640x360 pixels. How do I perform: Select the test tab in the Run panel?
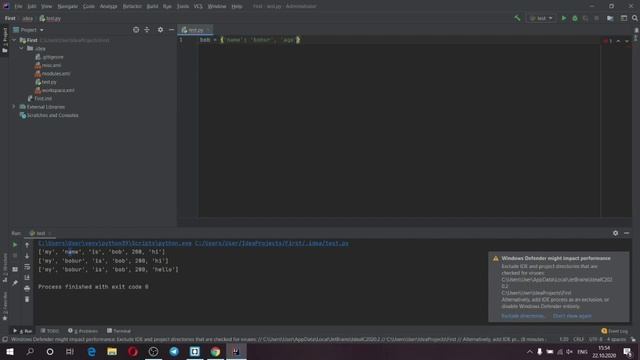(40, 233)
